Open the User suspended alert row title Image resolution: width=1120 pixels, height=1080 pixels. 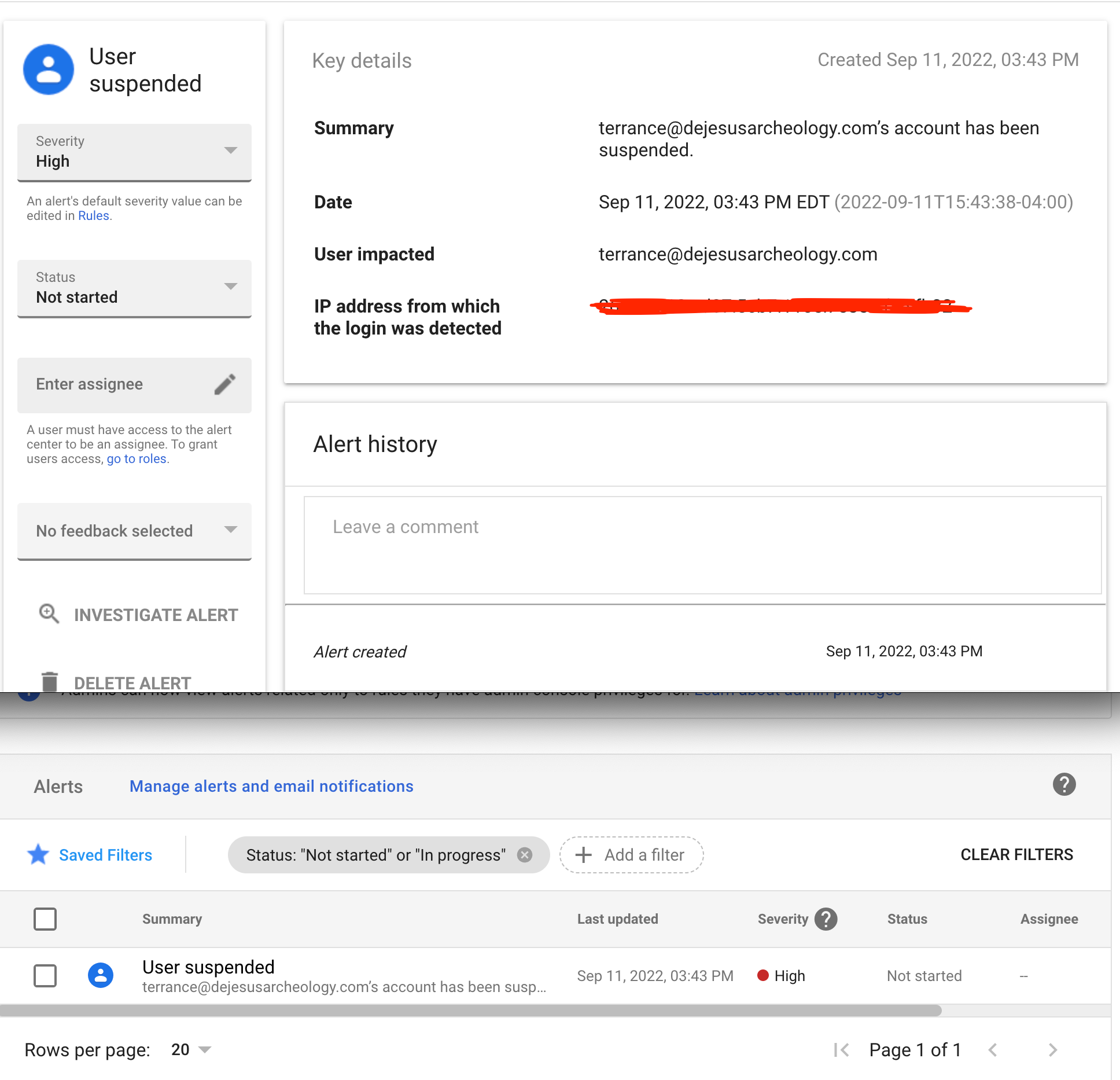(208, 967)
